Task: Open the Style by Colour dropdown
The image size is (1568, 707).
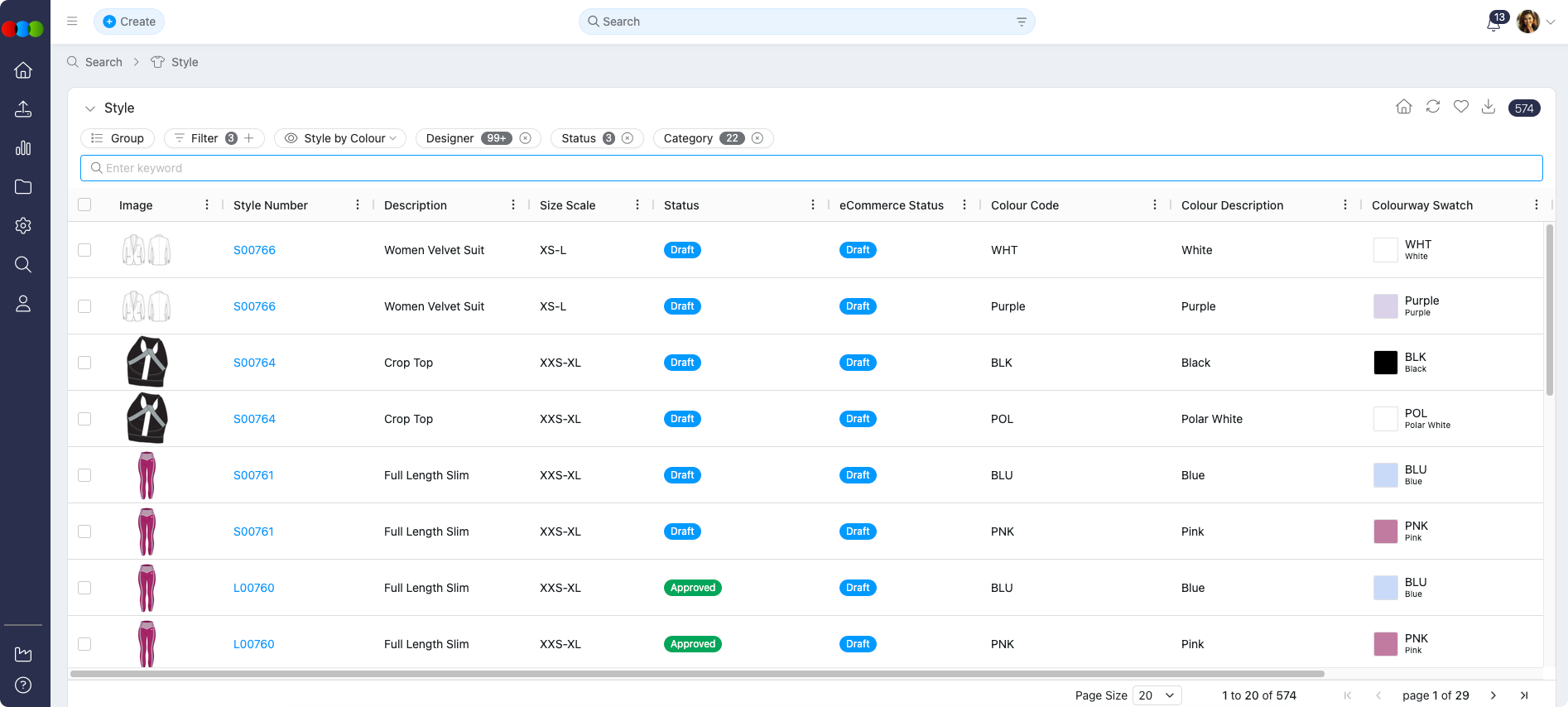Action: 340,138
